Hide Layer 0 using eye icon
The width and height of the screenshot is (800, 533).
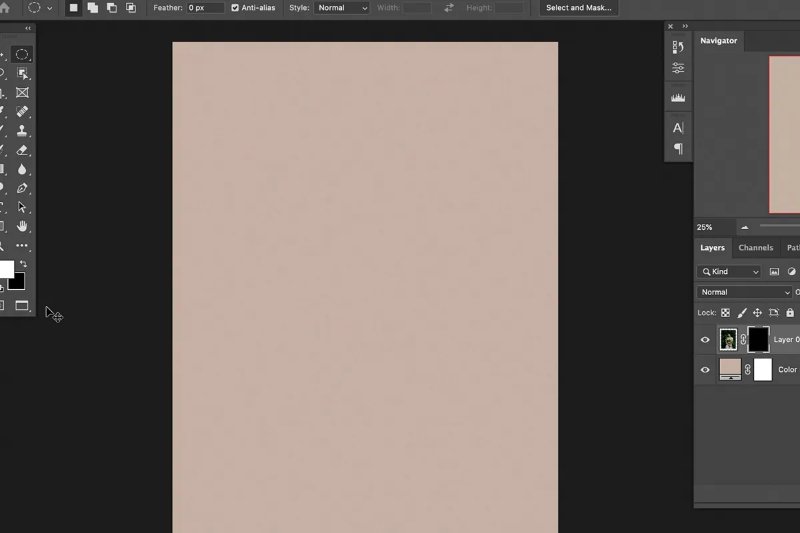tap(705, 340)
